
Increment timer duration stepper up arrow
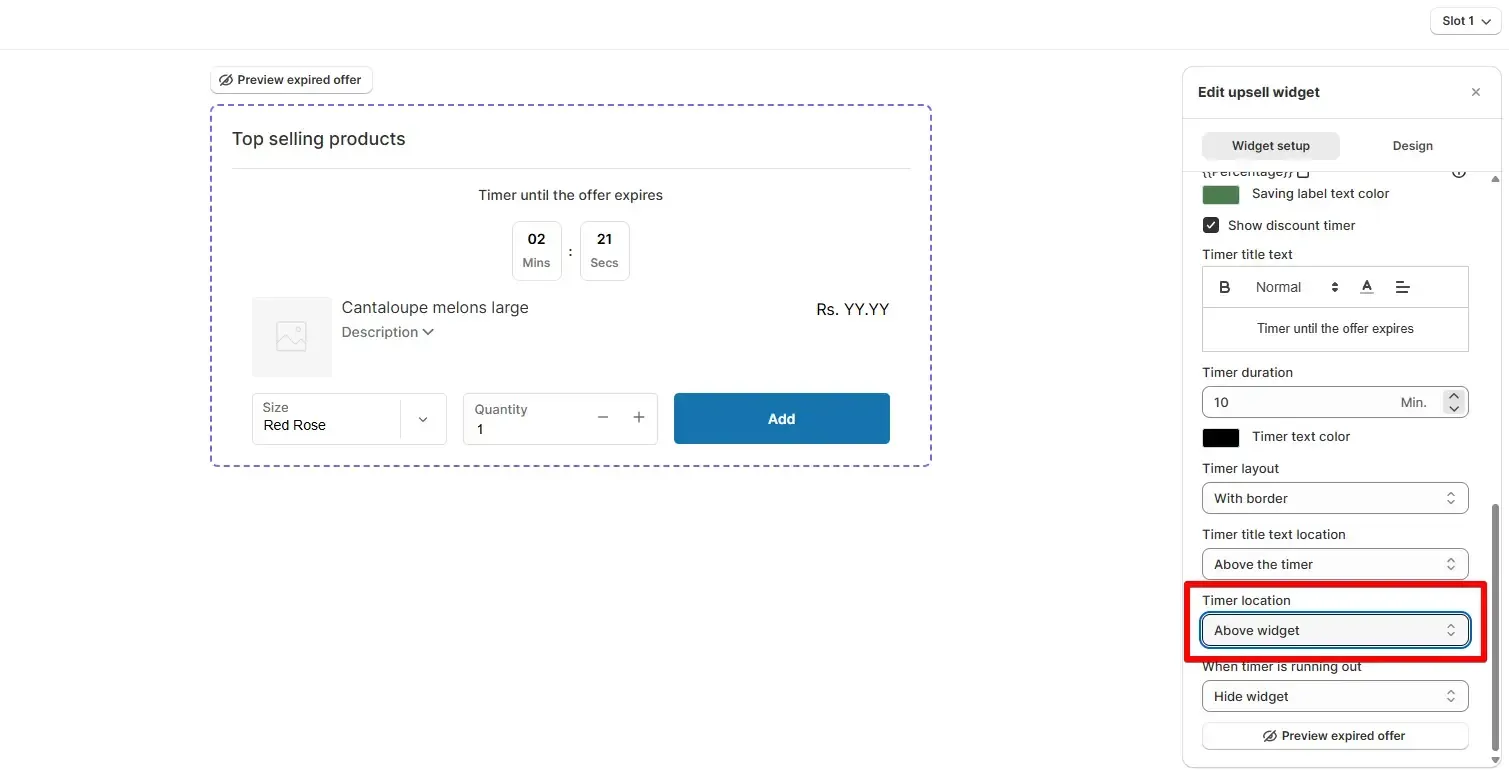coord(1454,396)
